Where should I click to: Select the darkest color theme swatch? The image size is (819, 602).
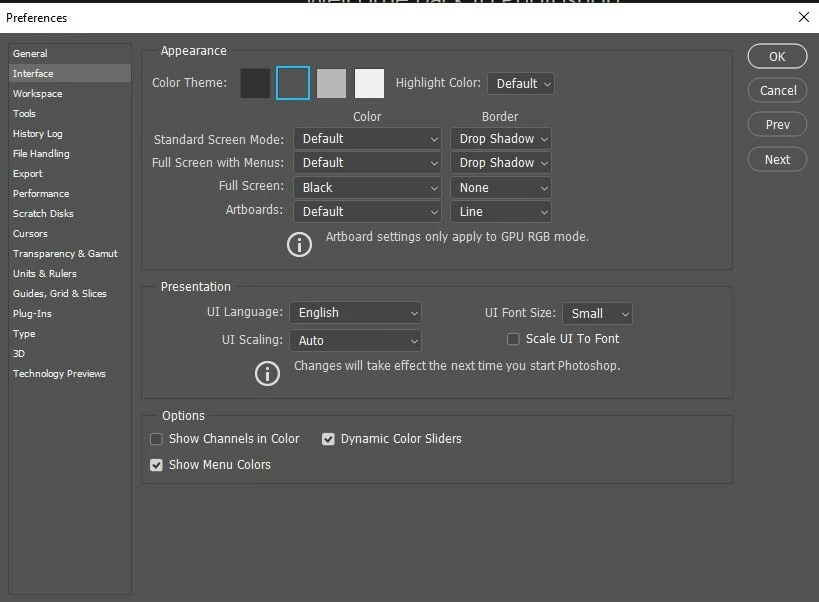(x=255, y=83)
